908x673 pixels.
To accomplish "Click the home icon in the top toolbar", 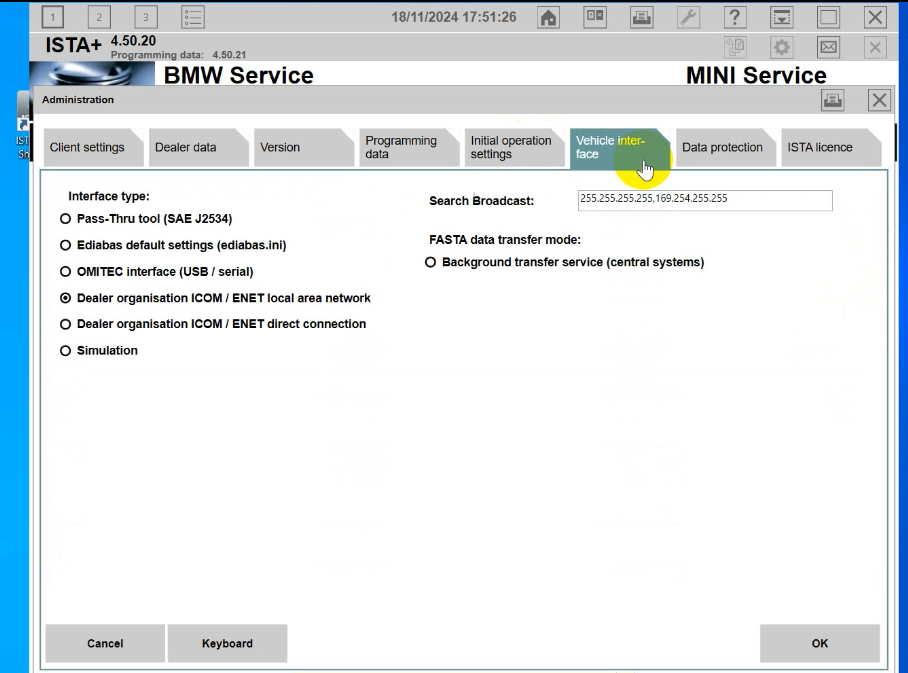I will tap(548, 17).
